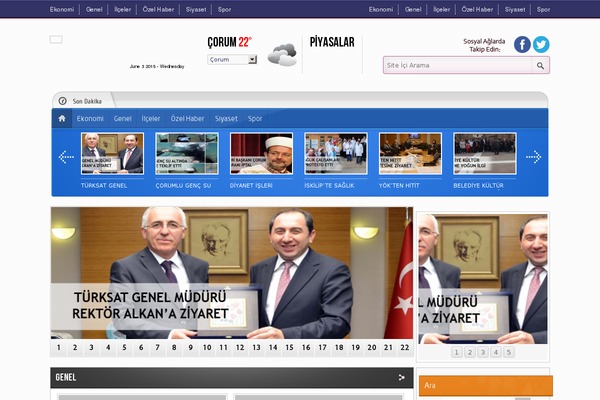Click the orange Ara box
The width and height of the screenshot is (600, 400).
point(486,385)
